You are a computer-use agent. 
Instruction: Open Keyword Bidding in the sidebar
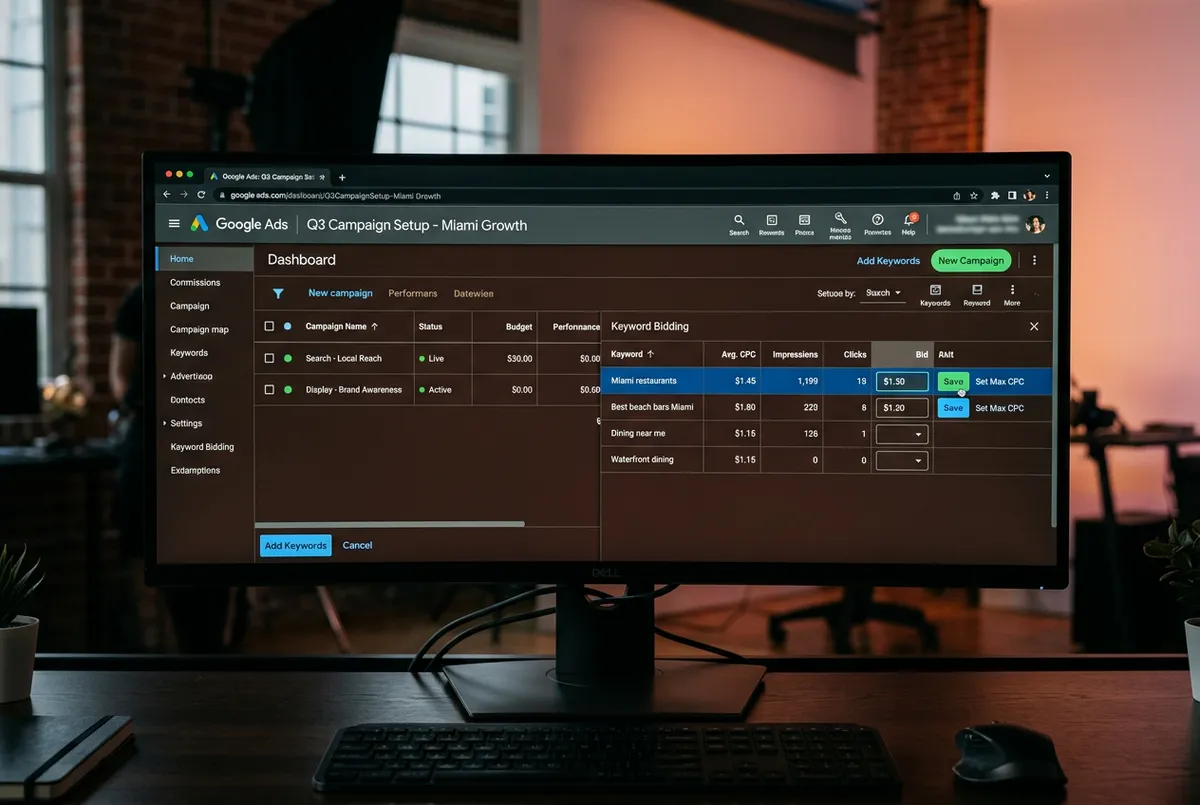click(x=202, y=447)
